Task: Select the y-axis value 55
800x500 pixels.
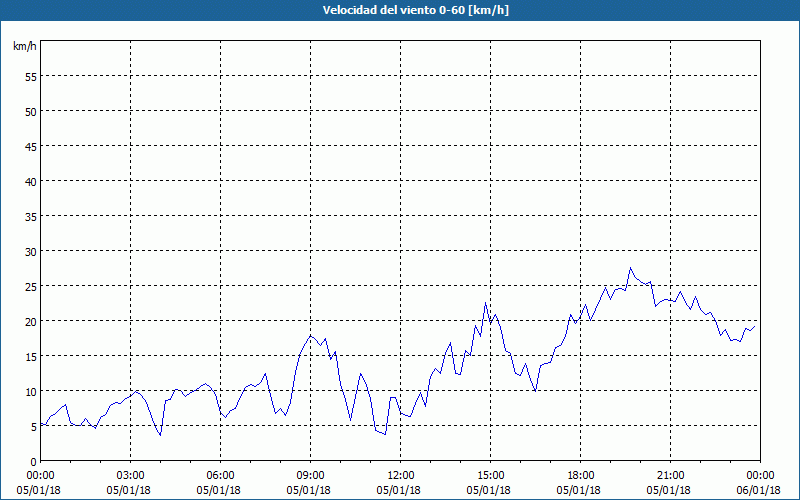Action: click(x=31, y=77)
